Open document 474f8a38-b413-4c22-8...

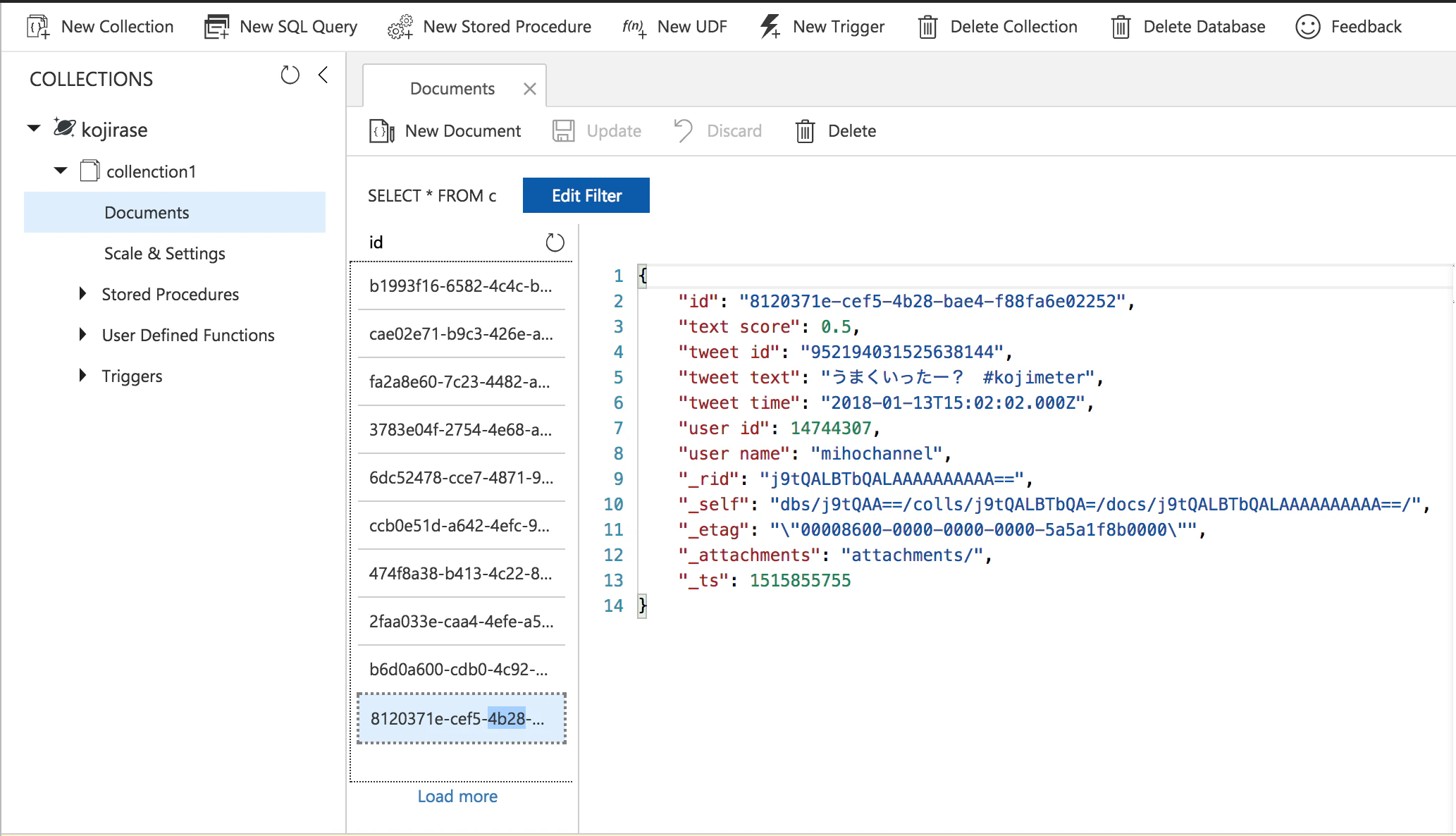pos(462,573)
